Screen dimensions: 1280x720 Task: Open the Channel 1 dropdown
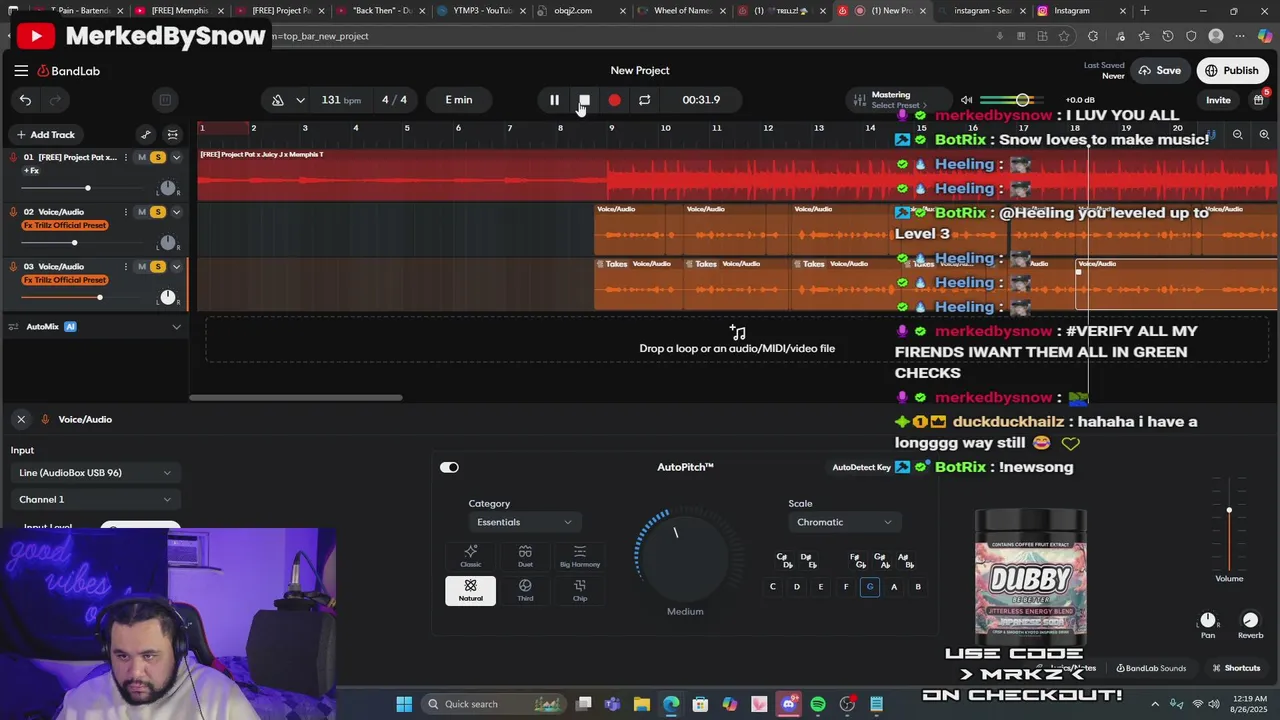[95, 499]
